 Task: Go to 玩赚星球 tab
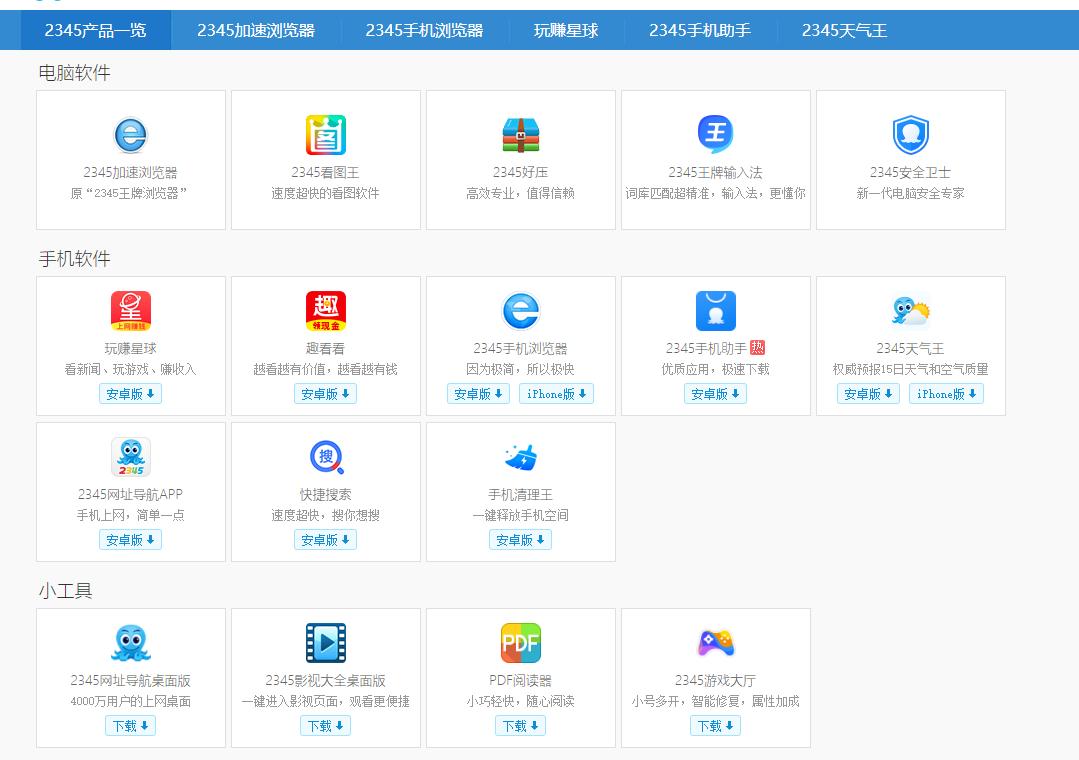point(566,30)
